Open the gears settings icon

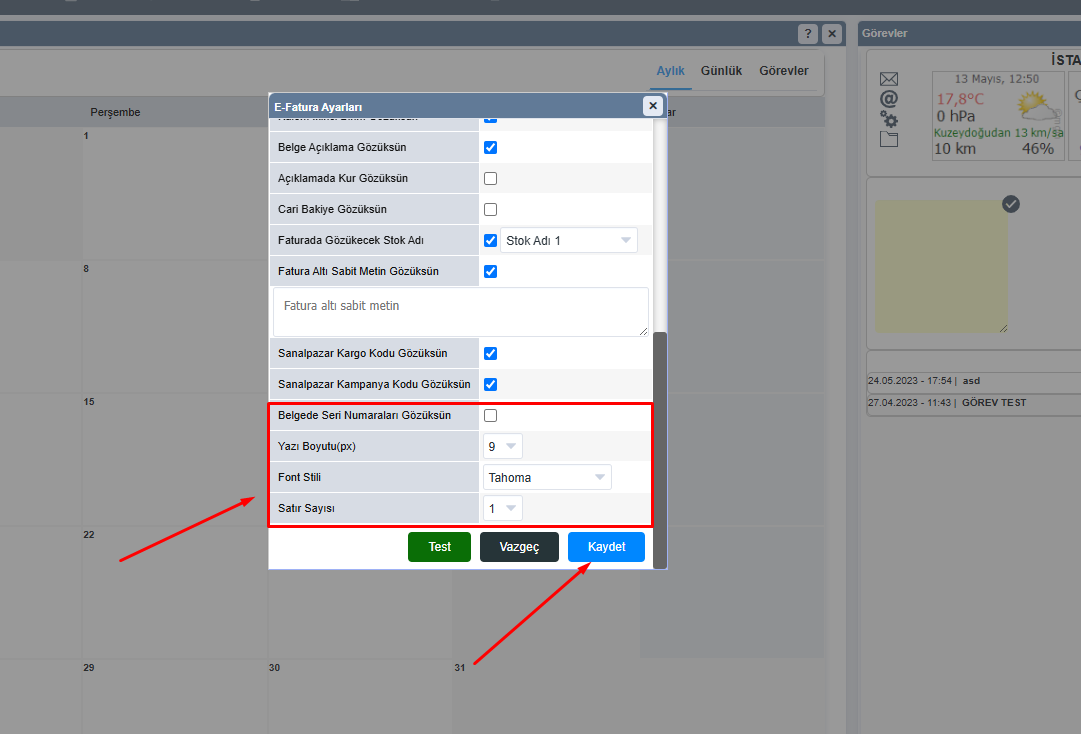pyautogui.click(x=889, y=119)
